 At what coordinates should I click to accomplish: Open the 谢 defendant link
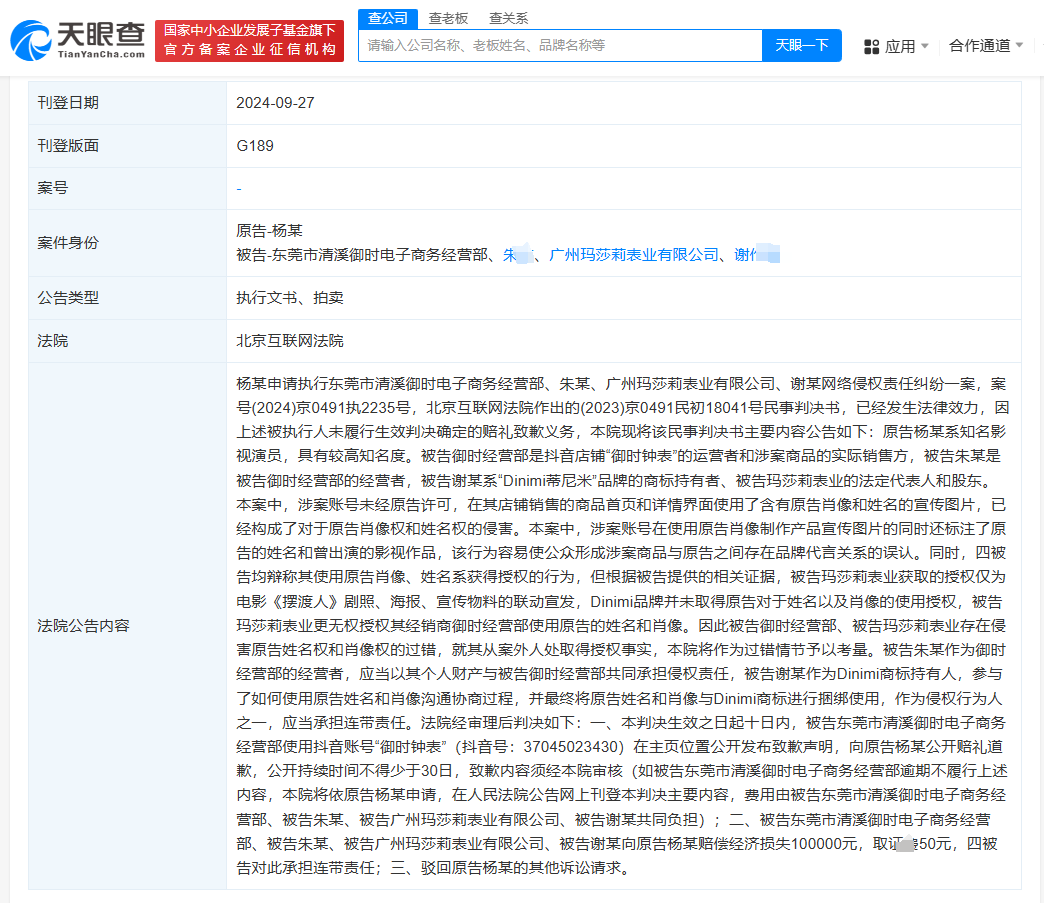[756, 255]
